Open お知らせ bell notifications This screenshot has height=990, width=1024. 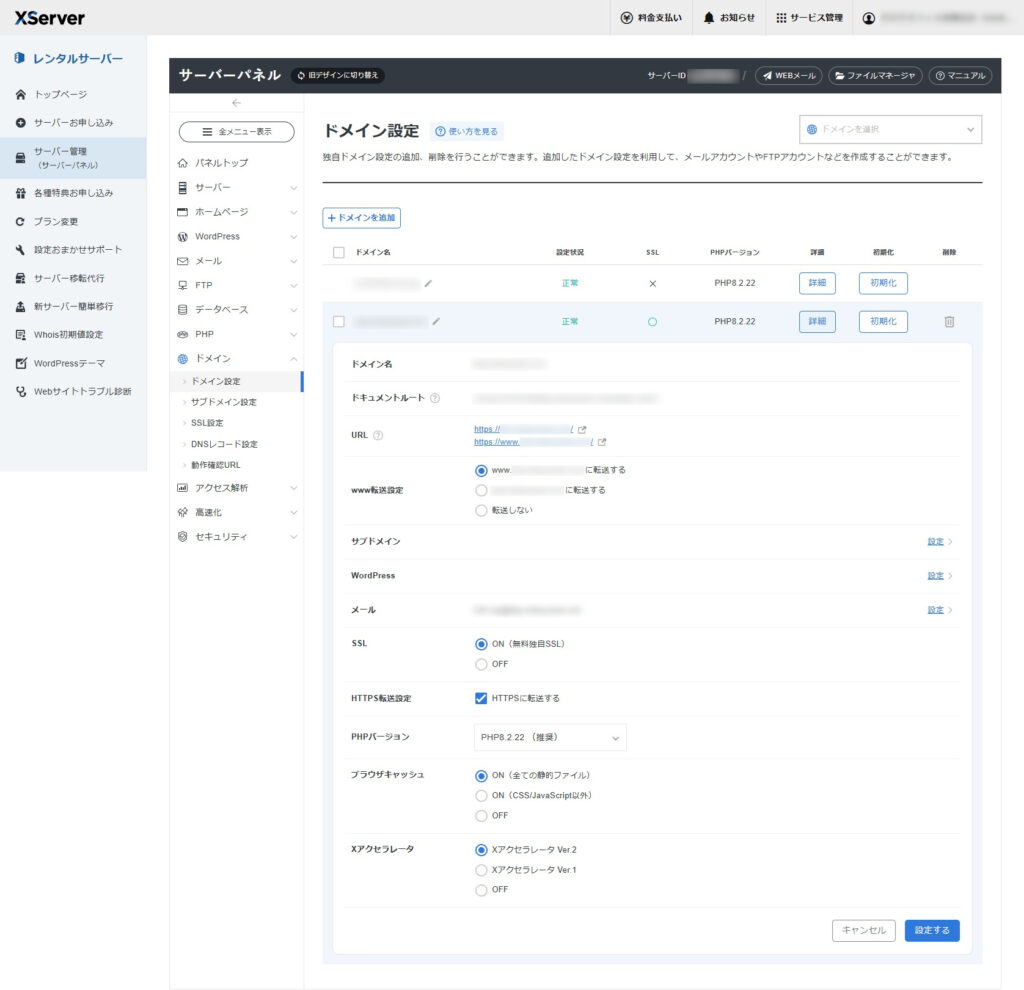point(729,18)
